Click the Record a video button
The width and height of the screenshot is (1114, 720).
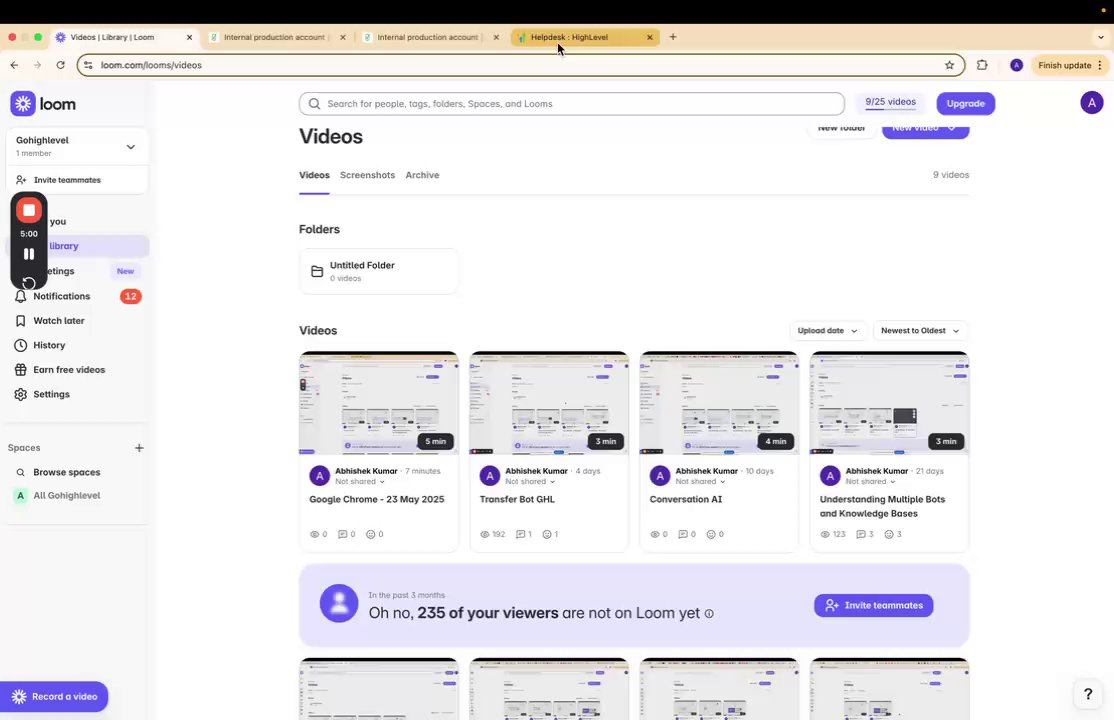54,697
